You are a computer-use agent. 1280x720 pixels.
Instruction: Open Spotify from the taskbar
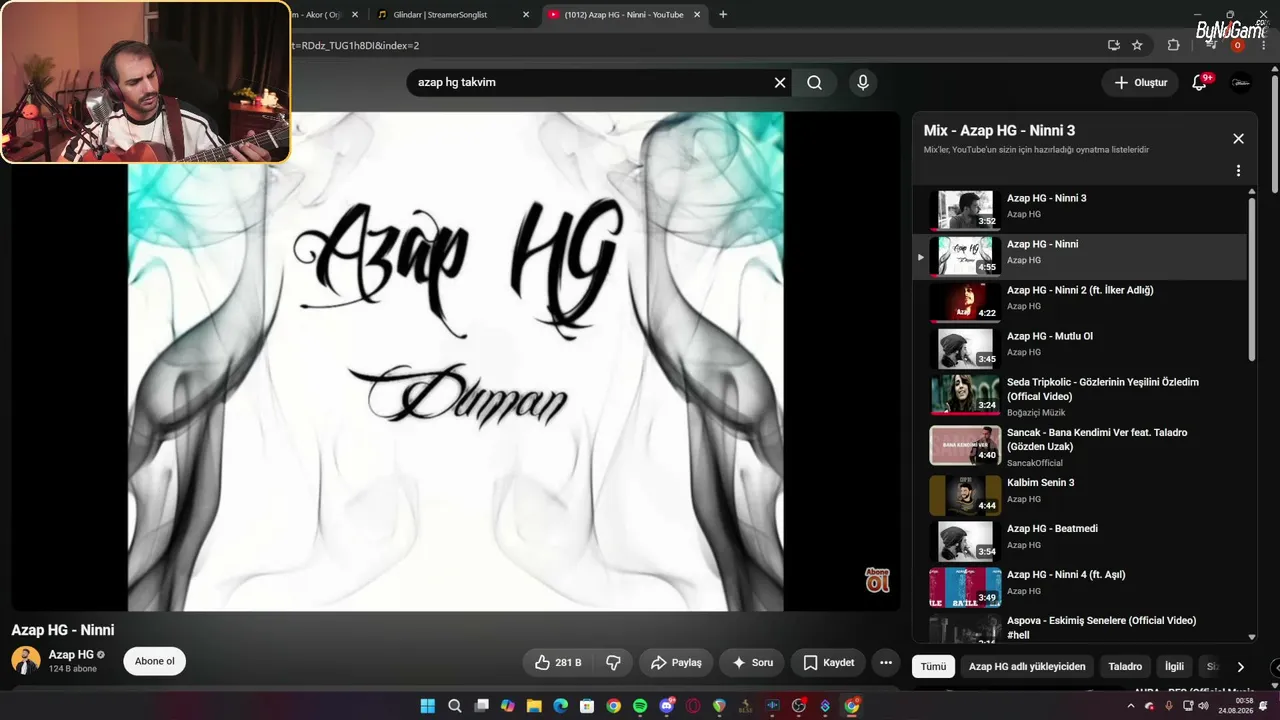click(x=640, y=706)
